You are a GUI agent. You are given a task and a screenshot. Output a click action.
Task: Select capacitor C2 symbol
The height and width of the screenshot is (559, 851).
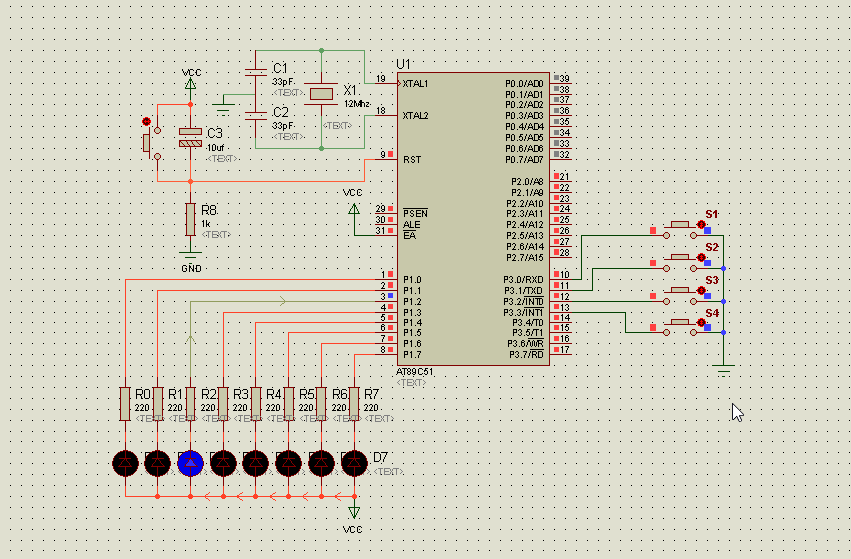tap(256, 116)
